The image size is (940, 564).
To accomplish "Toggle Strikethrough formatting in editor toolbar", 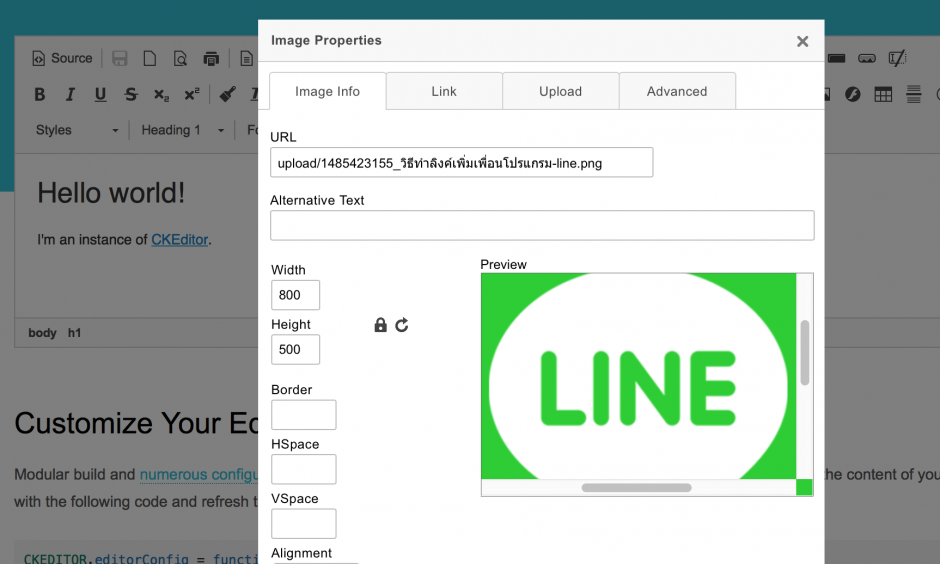I will pyautogui.click(x=131, y=94).
